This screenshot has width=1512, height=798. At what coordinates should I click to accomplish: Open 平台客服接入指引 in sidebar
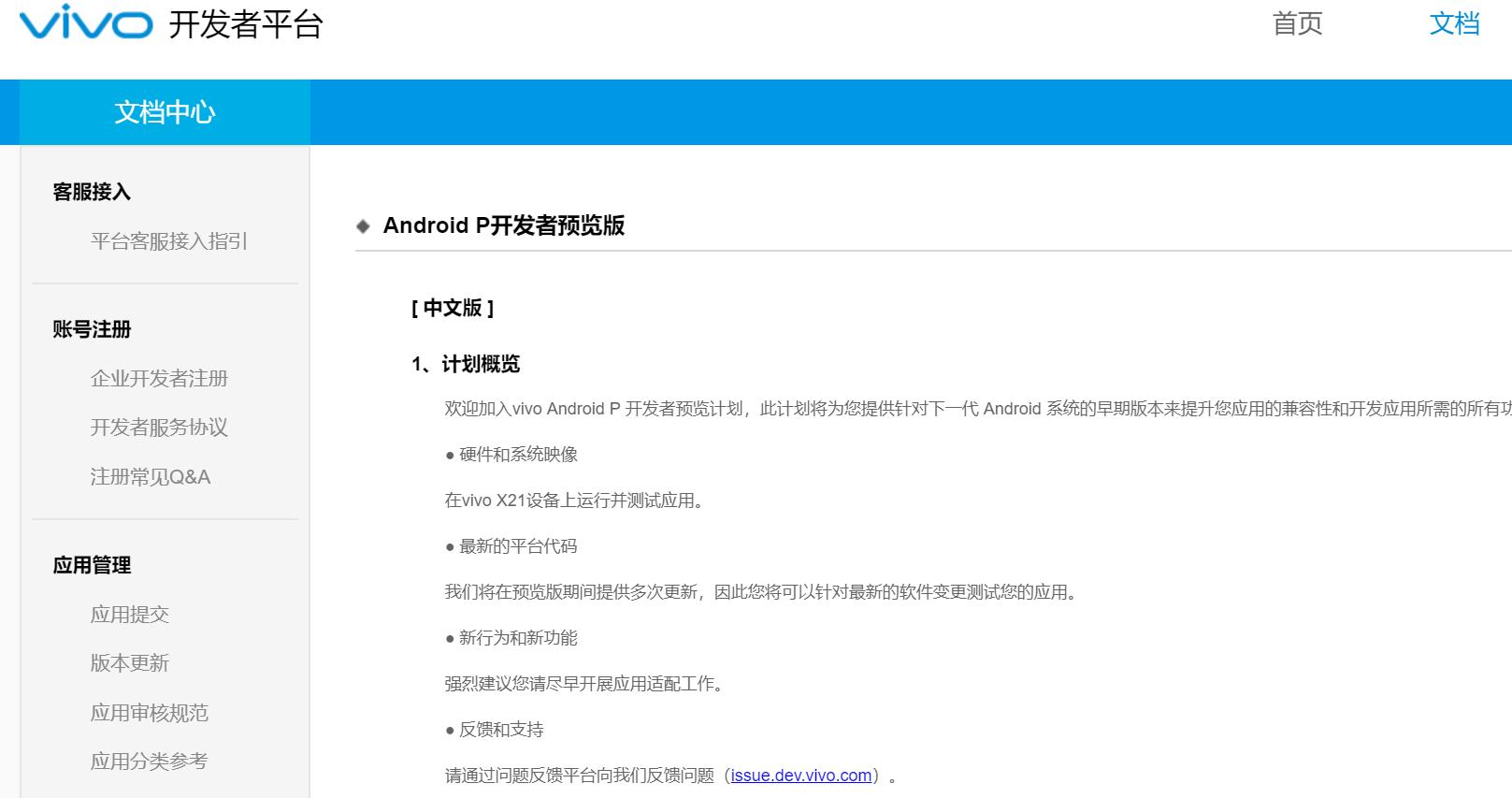[169, 241]
